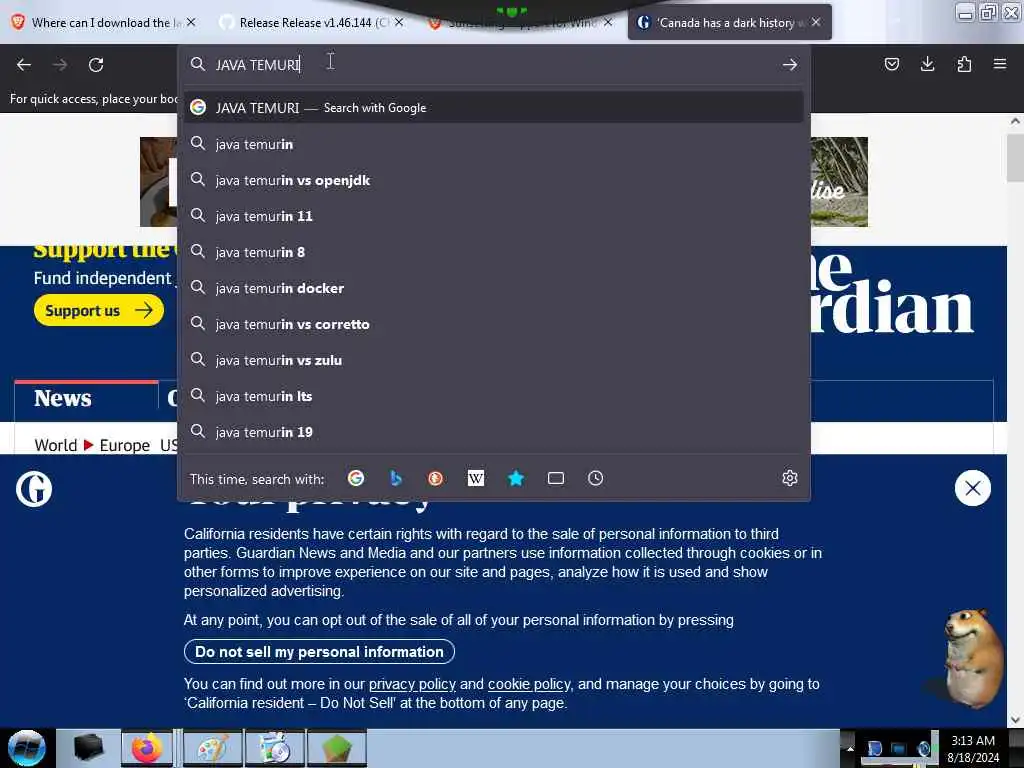Screen dimensions: 1024x768
Task: Click the Guardian G logo in banner
Action: point(34,488)
